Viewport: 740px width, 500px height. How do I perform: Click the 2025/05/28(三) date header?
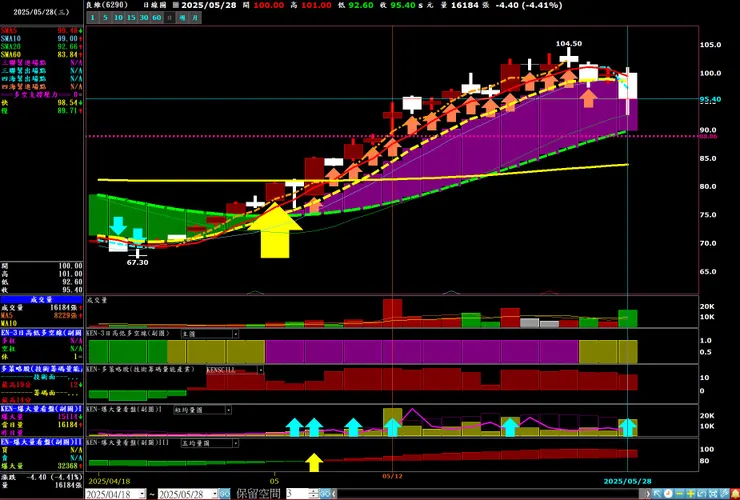tap(41, 12)
